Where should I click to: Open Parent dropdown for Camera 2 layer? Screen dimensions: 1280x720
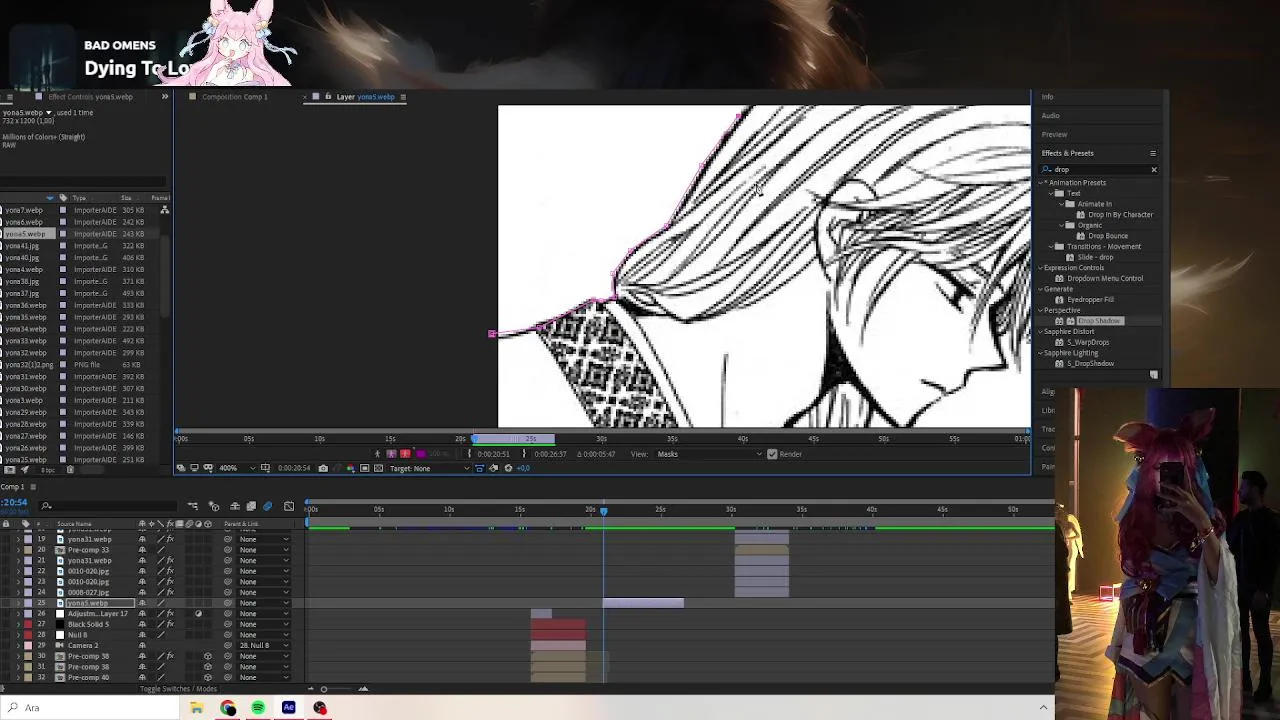click(264, 645)
